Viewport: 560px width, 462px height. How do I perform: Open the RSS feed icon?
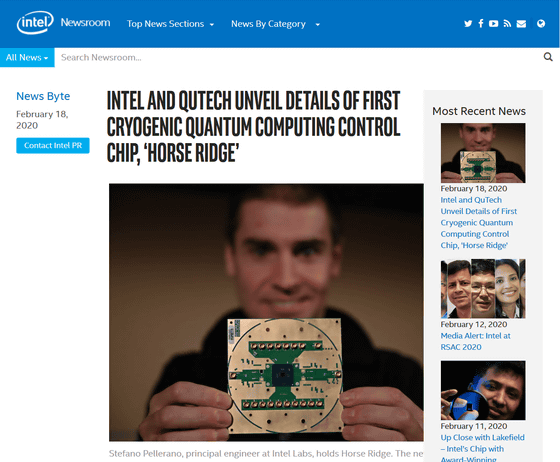507,24
